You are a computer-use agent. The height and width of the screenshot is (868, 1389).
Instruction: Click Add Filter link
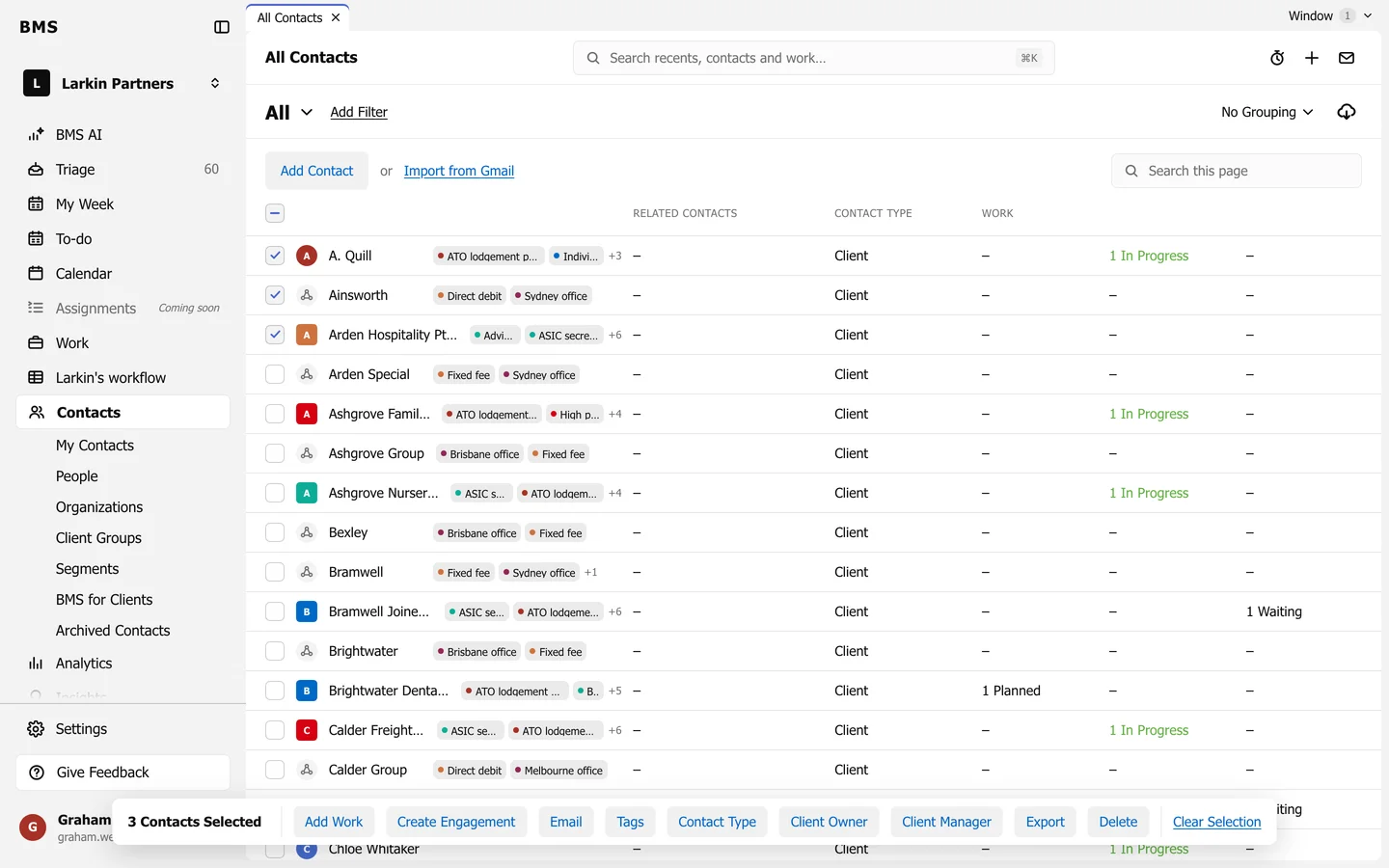359,112
